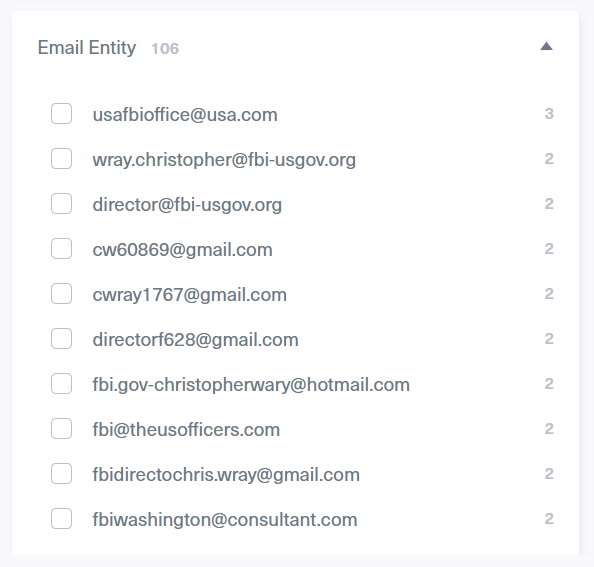Click the fbi@theusofficers.com label text
594x567 pixels.
point(186,430)
